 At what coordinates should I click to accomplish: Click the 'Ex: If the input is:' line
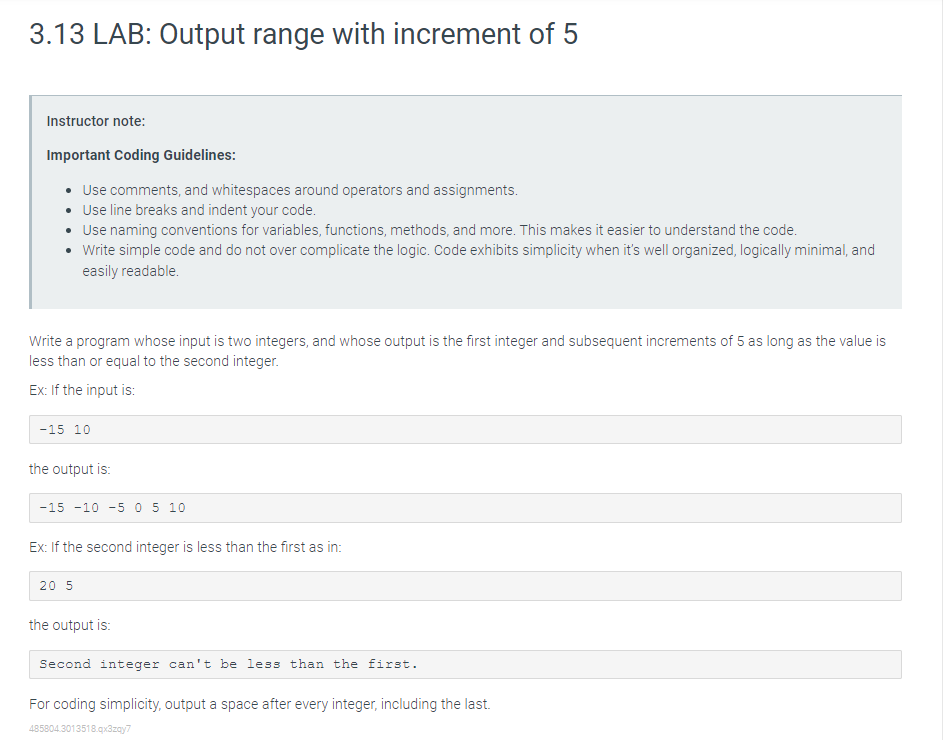(82, 390)
